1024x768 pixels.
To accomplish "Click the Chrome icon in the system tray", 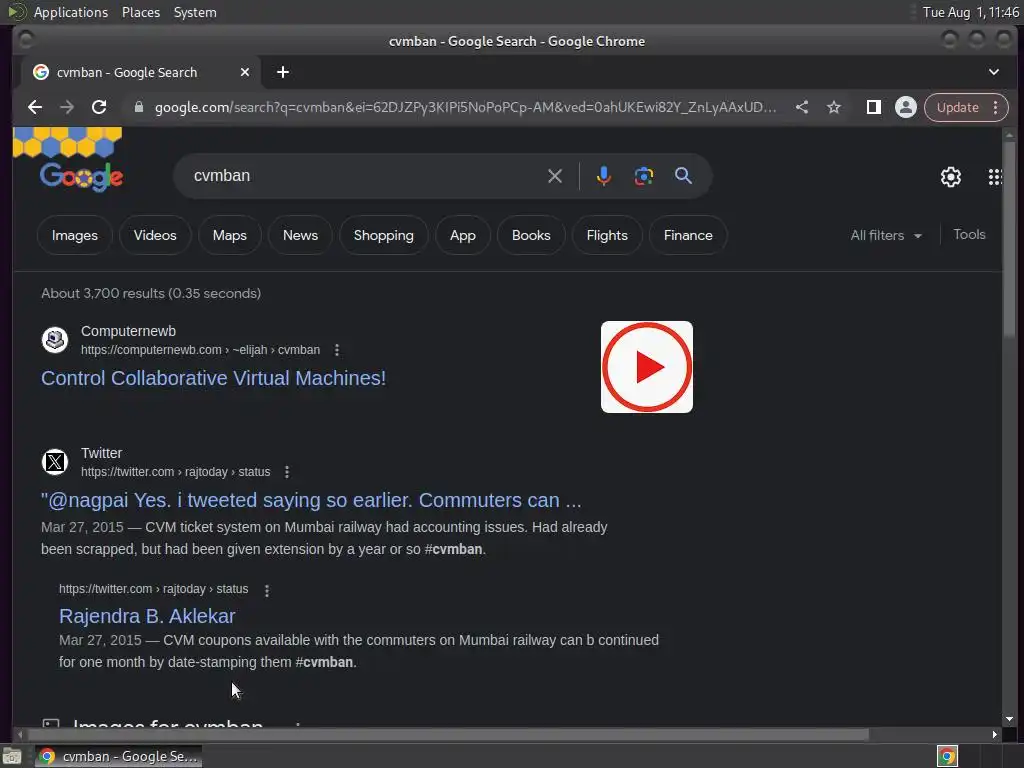I will point(947,756).
